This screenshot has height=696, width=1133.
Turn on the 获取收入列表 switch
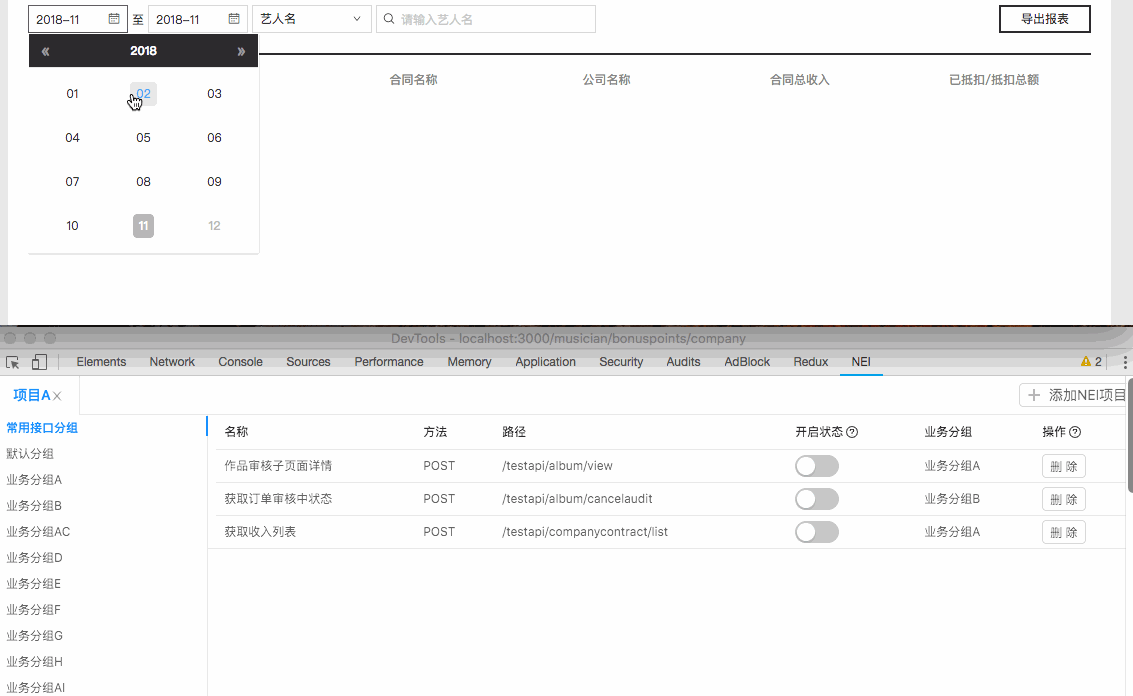pyautogui.click(x=816, y=532)
